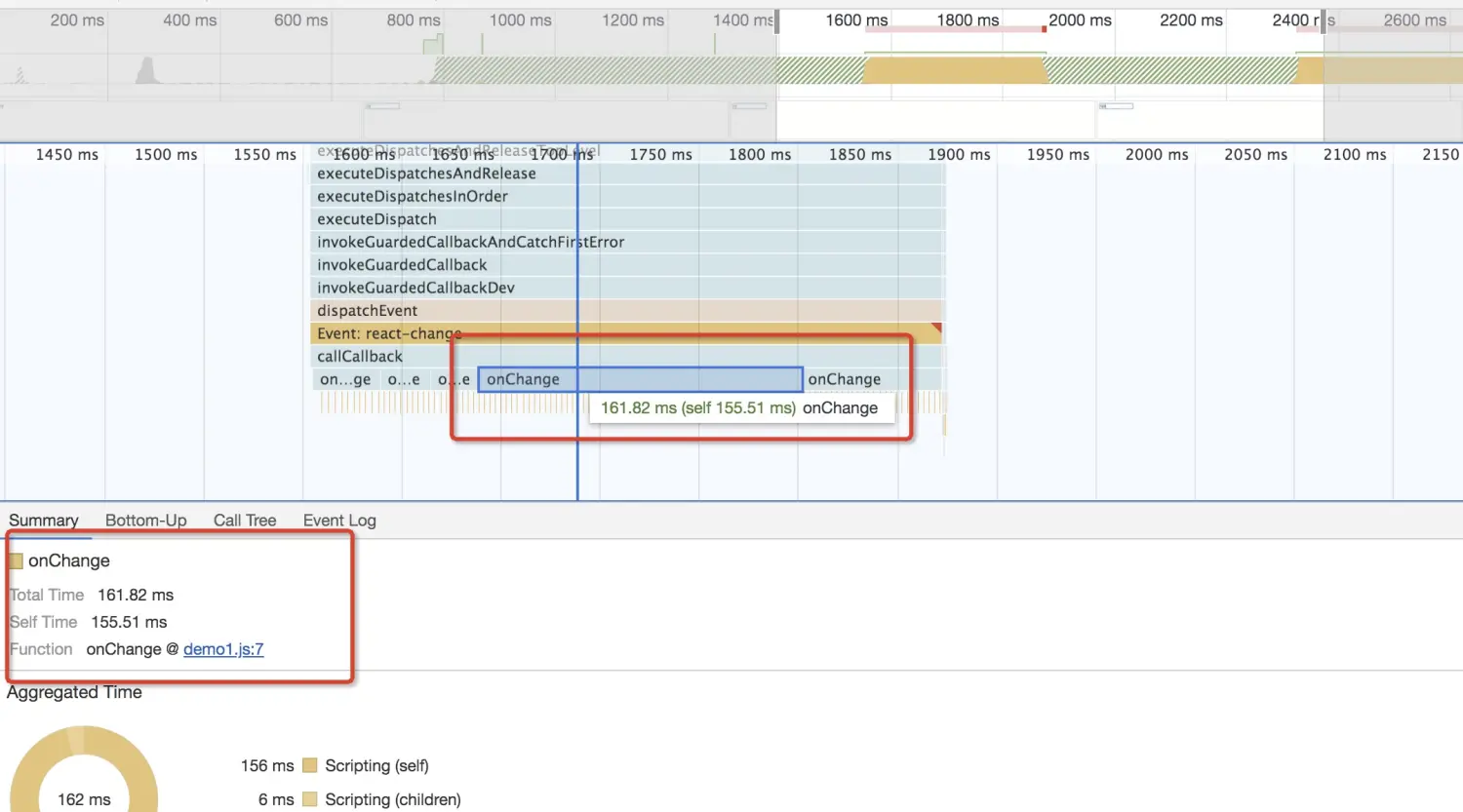Click the Self Time value 155.51 ms
The width and height of the screenshot is (1463, 812).
129,622
